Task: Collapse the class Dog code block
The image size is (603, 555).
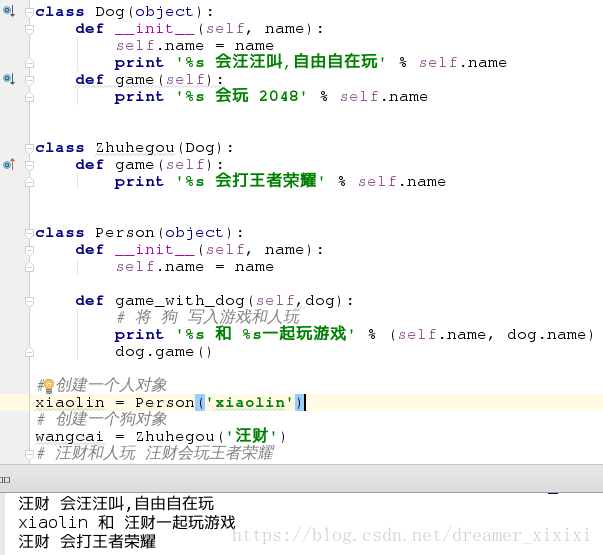Action: pos(29,12)
